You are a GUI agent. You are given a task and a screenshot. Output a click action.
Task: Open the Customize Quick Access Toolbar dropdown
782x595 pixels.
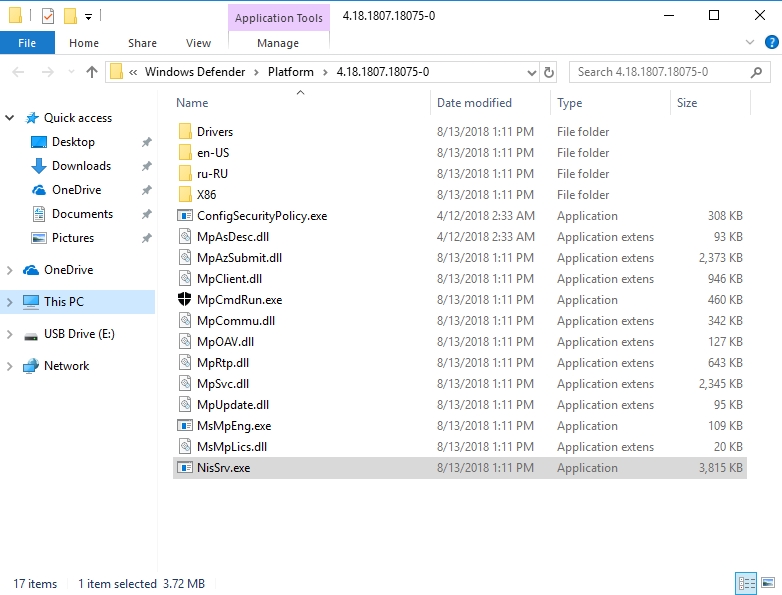[x=88, y=17]
